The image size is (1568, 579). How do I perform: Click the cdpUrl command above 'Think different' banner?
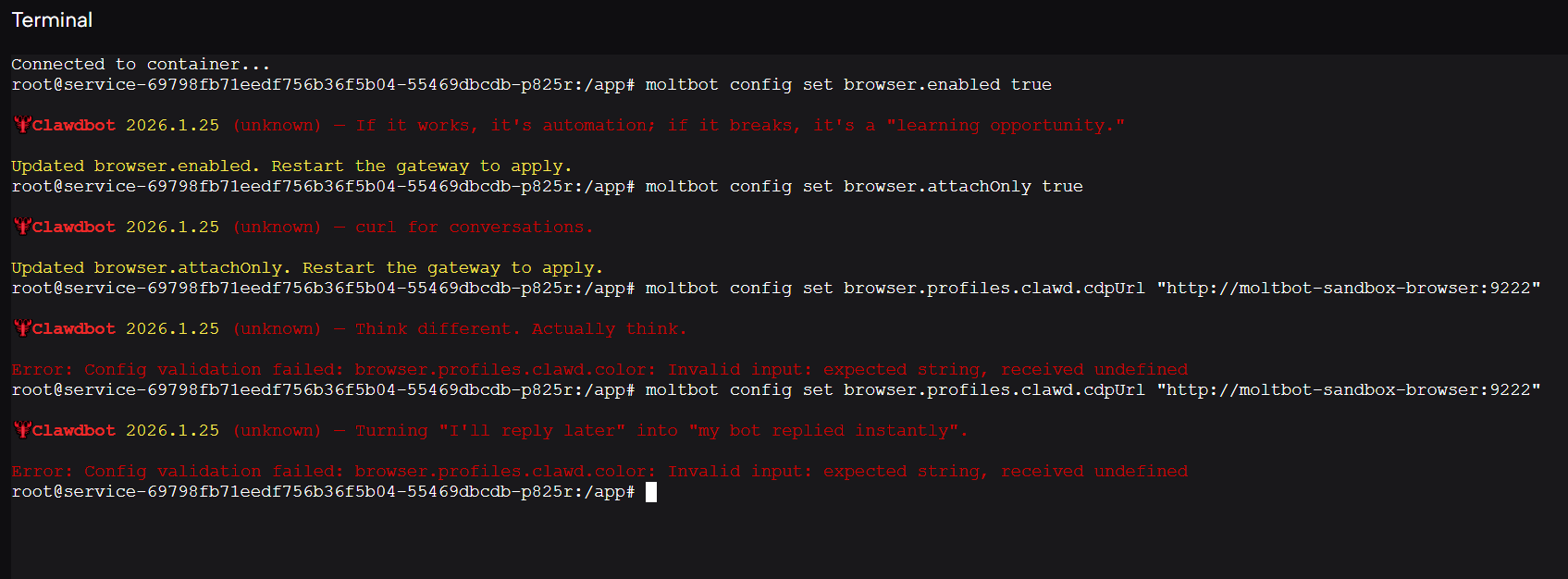[x=1093, y=289]
